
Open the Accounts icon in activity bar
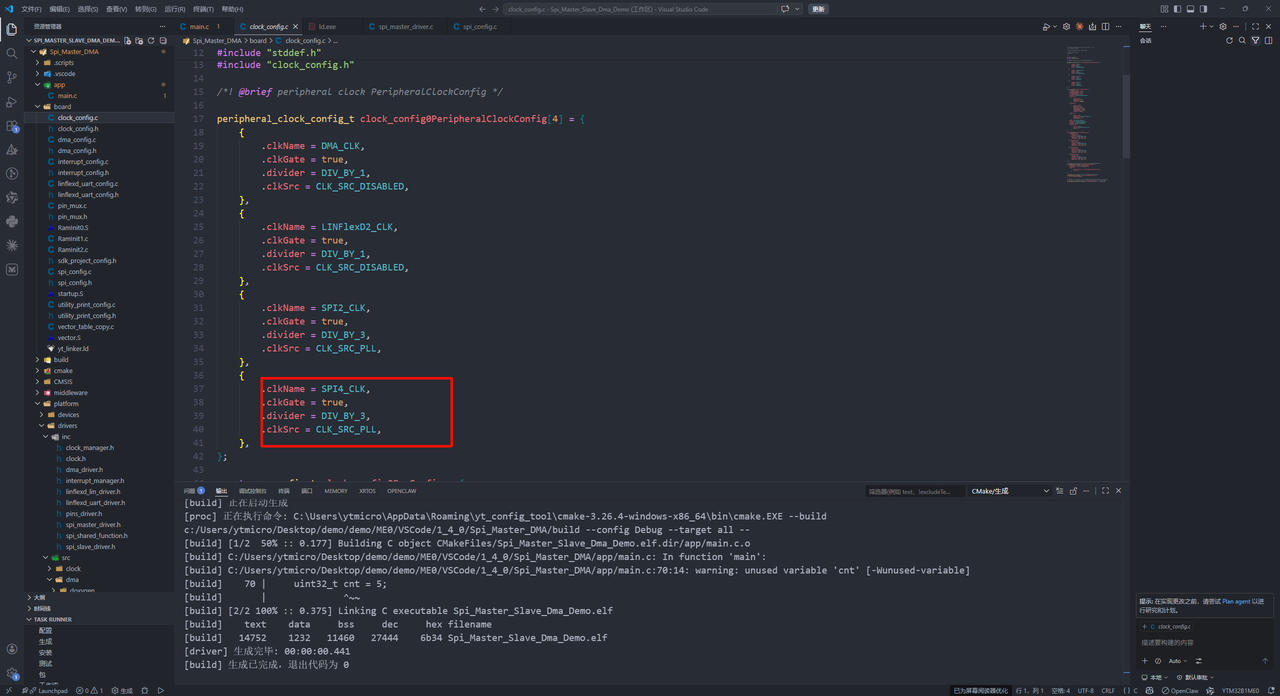(x=12, y=650)
